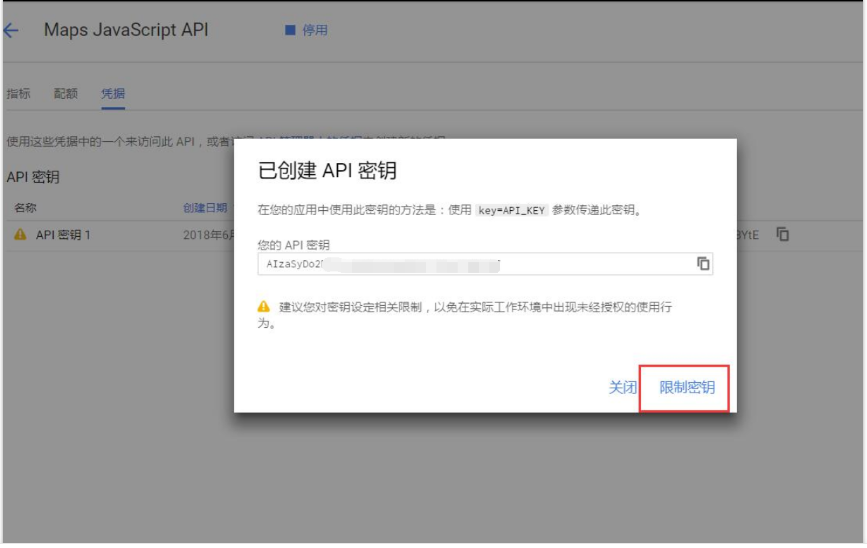Switch to the 配额 tab
Image resolution: width=867 pixels, height=548 pixels.
tap(65, 93)
